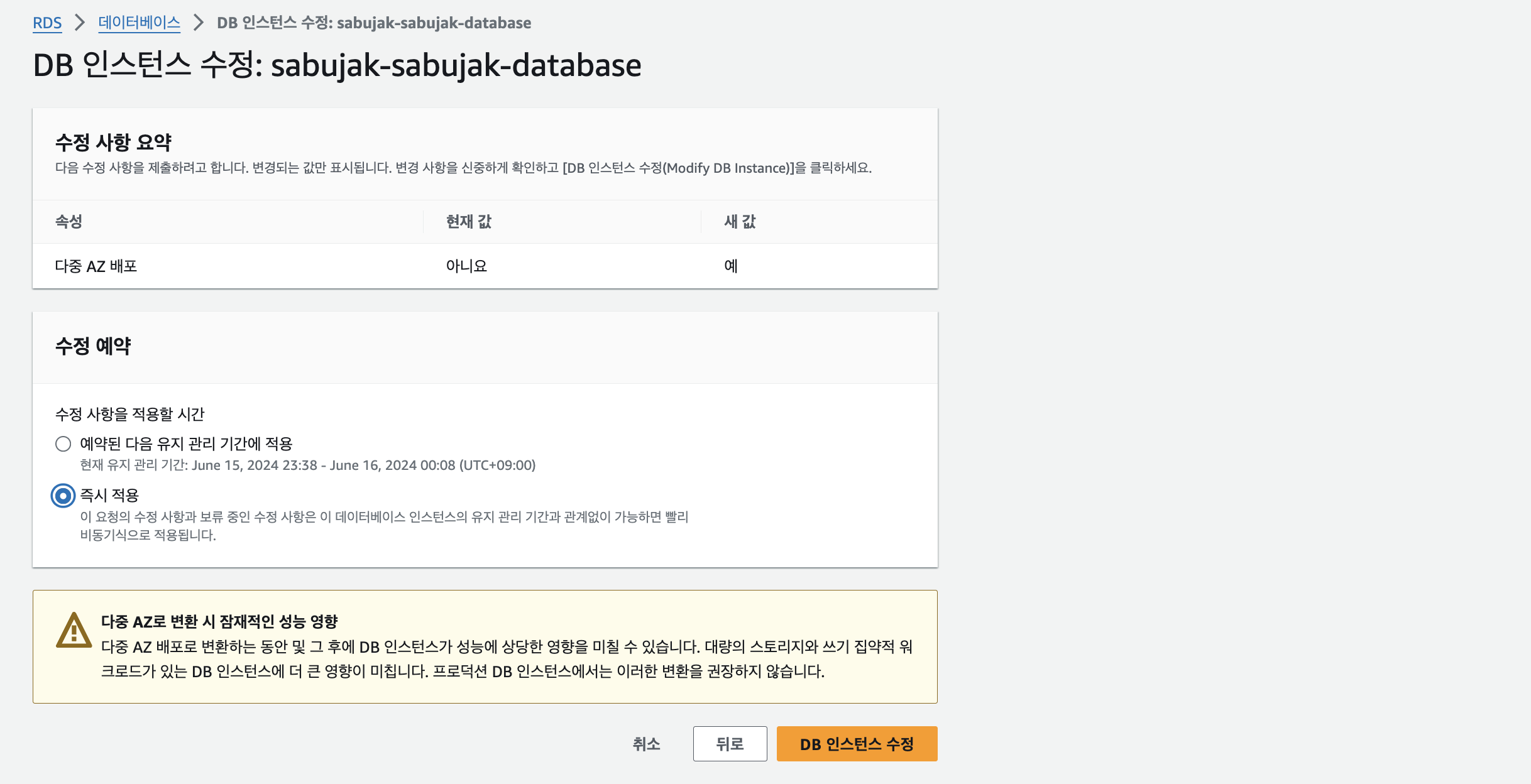The image size is (1531, 784).
Task: Click breadcrumb chevron after RDS
Action: click(x=80, y=23)
